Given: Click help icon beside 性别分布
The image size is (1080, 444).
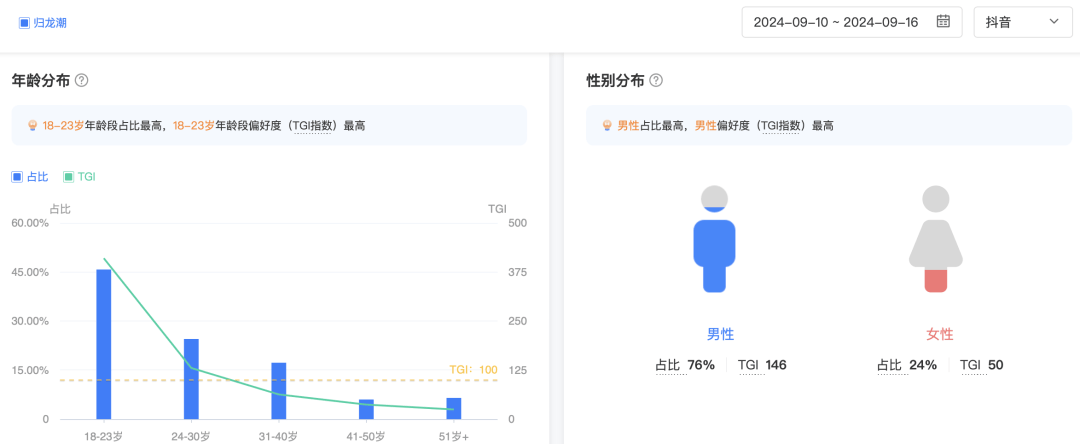Looking at the screenshot, I should [656, 81].
